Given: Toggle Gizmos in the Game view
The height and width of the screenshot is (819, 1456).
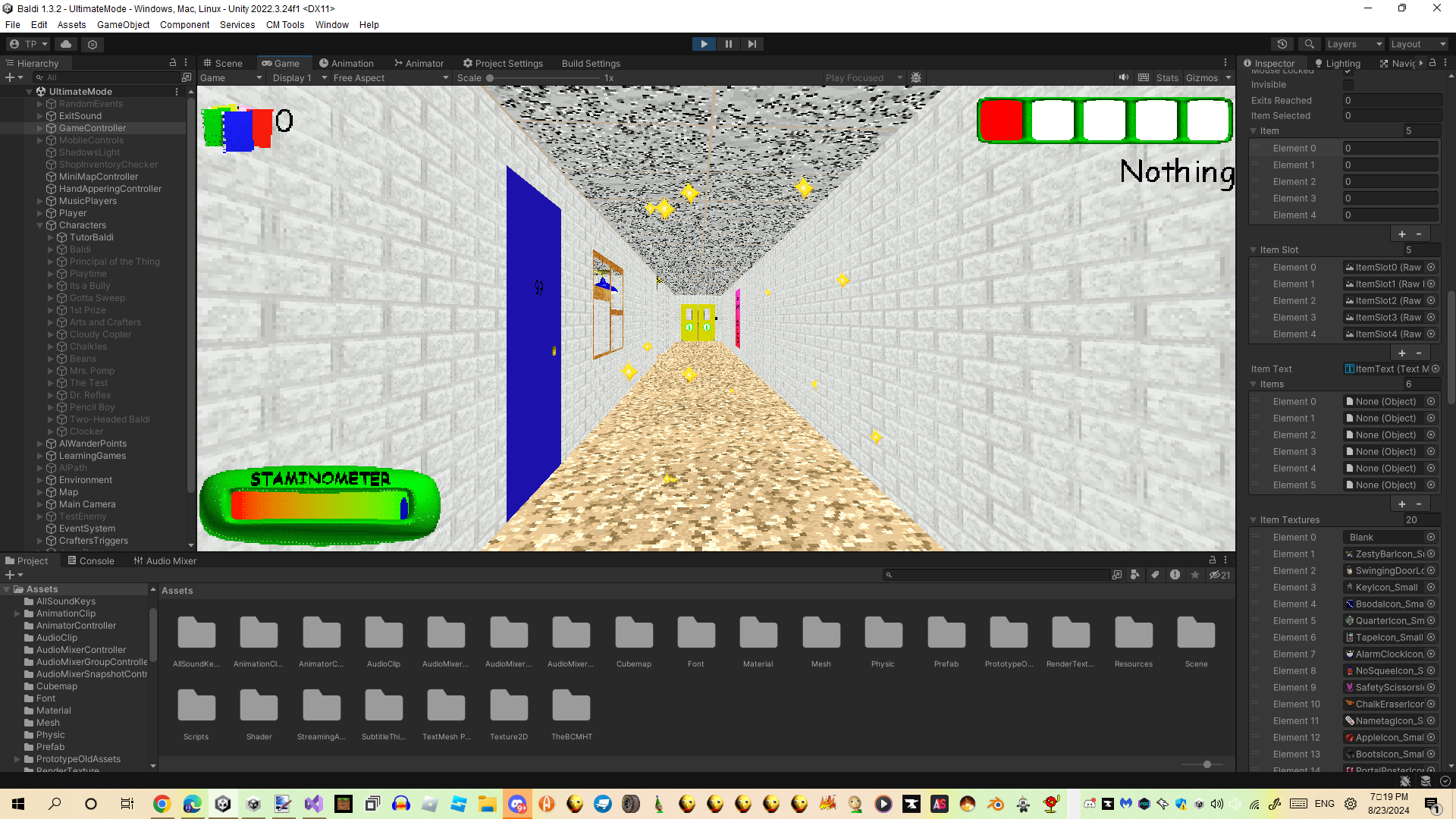Looking at the screenshot, I should [x=1201, y=77].
